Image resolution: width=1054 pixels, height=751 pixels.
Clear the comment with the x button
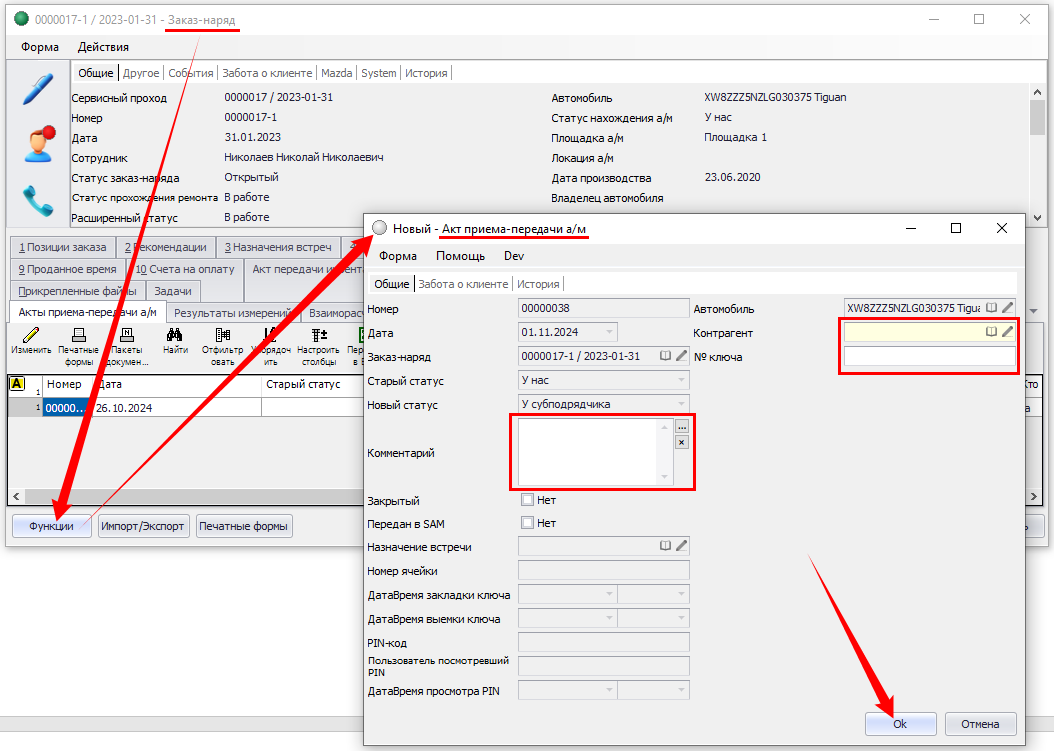point(682,442)
